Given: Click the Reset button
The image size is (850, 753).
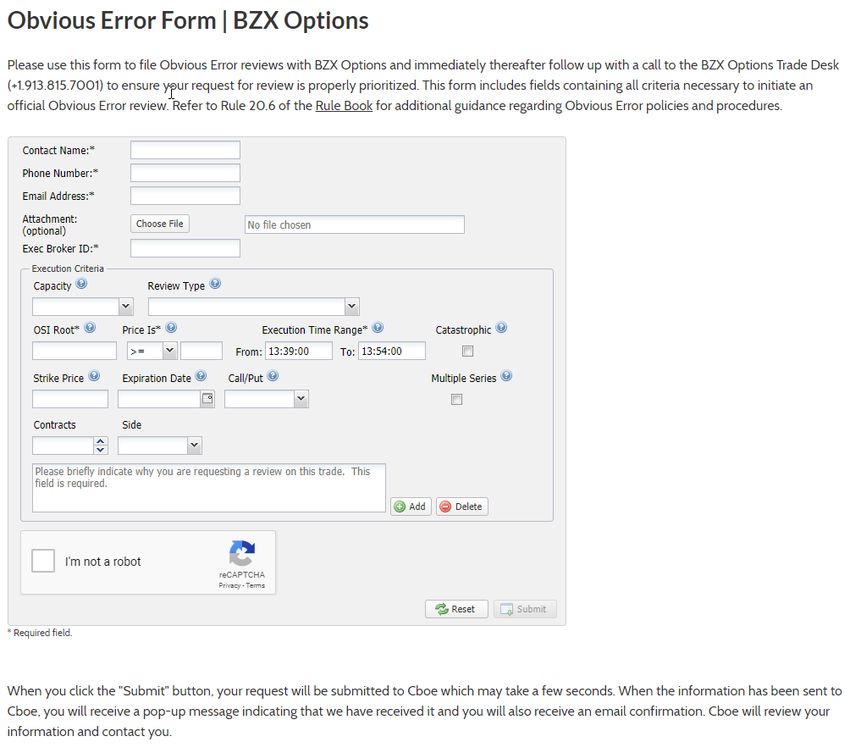Looking at the screenshot, I should click(456, 609).
